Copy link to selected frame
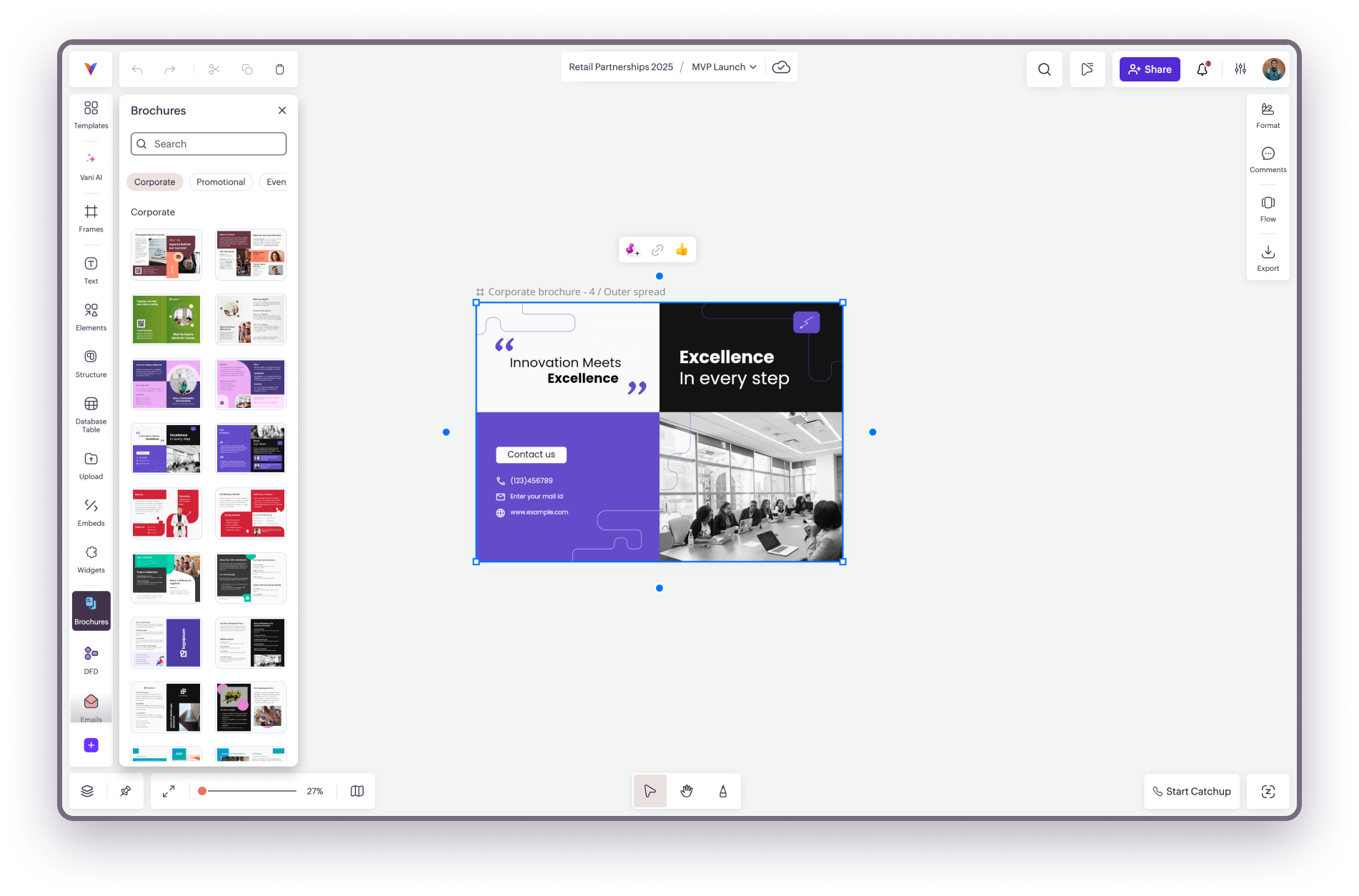This screenshot has width=1359, height=896. tap(657, 250)
